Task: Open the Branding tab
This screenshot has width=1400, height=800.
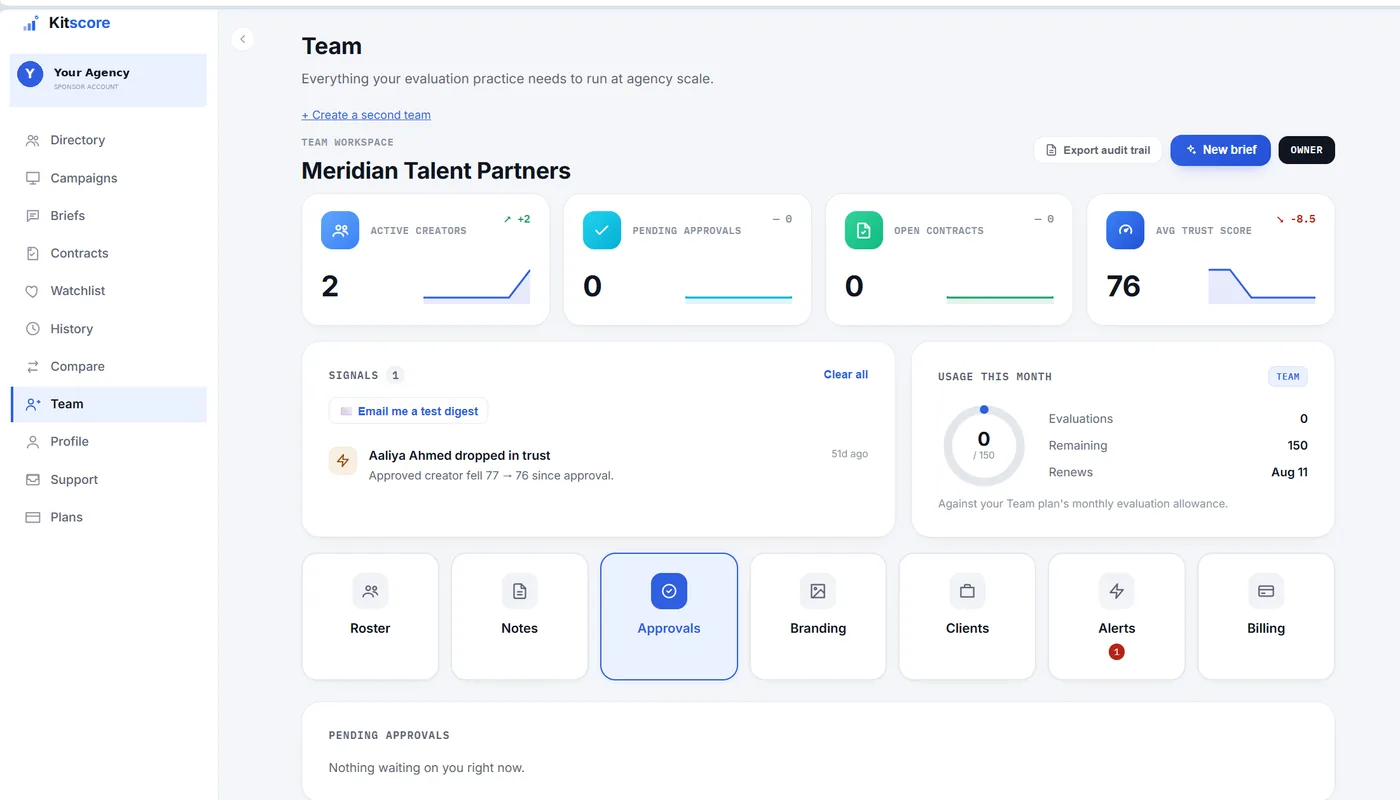Action: pos(818,616)
